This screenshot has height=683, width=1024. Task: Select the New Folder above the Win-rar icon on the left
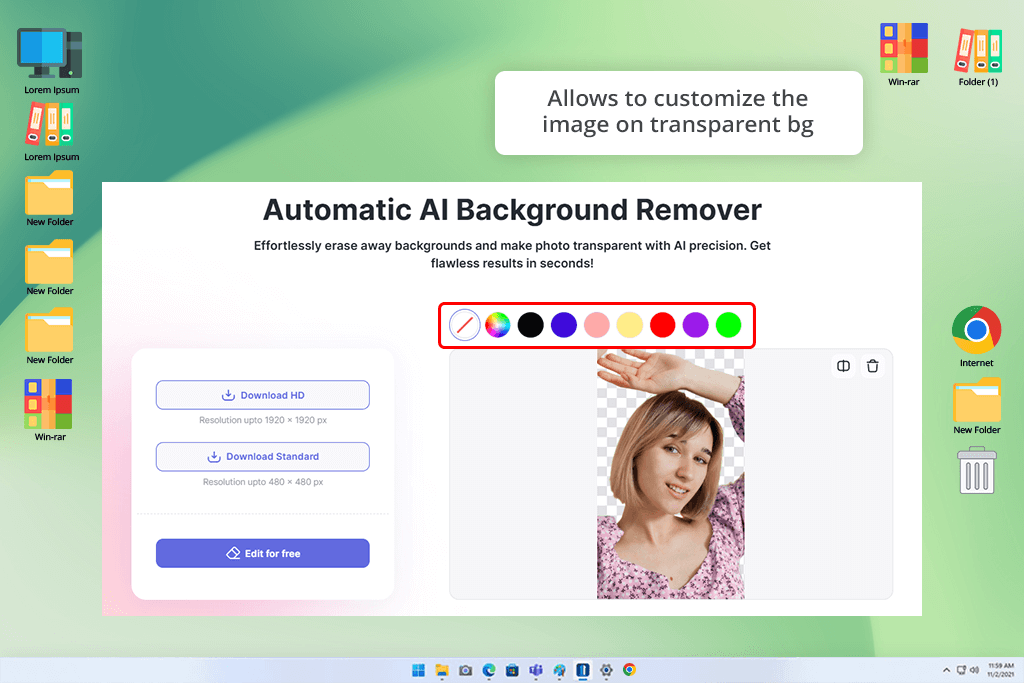(50, 336)
